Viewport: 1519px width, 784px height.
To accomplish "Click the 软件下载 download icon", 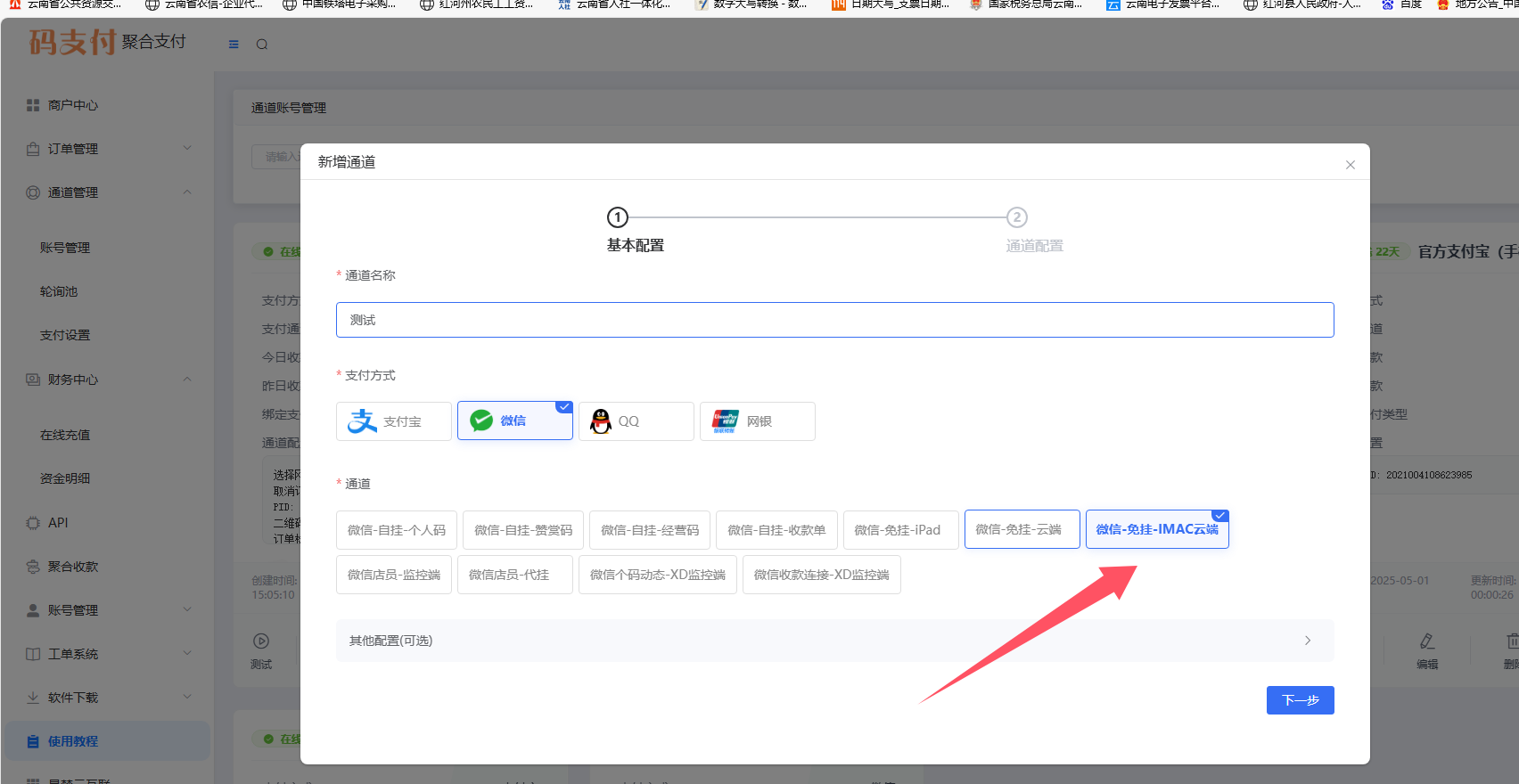I will pos(33,698).
